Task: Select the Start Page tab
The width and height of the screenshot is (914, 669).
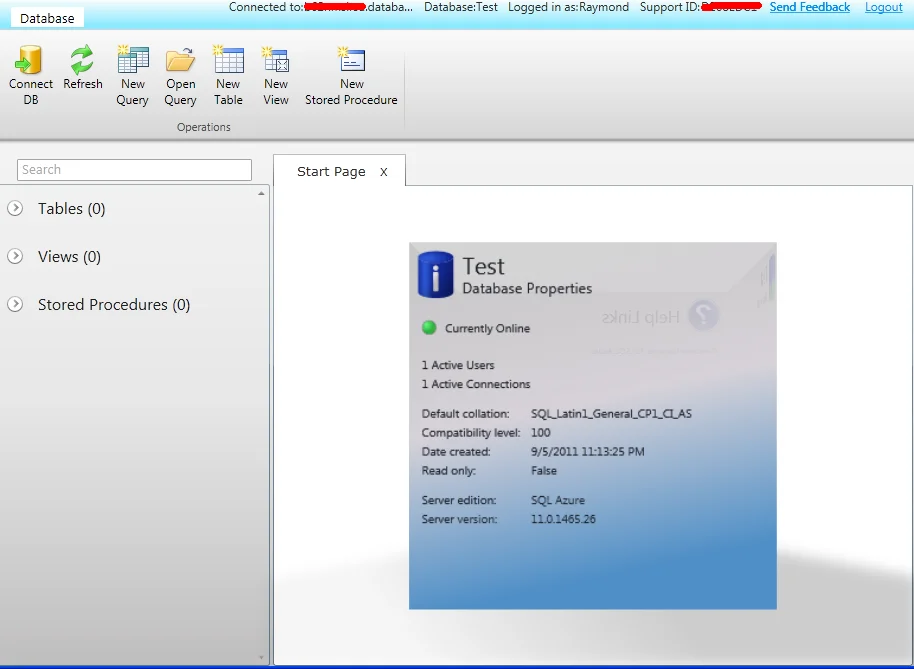Action: (x=331, y=171)
